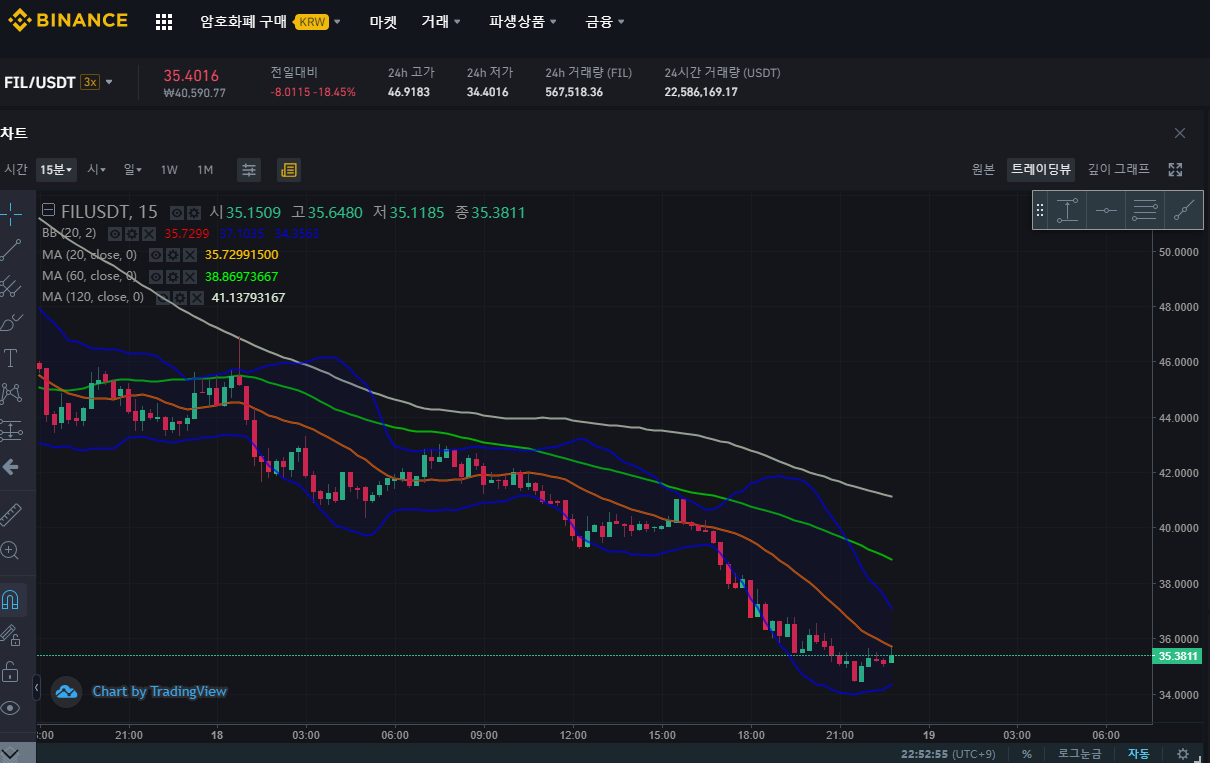Open 암호화폐 구매 KRW dropdown menu
1210x763 pixels.
(270, 21)
